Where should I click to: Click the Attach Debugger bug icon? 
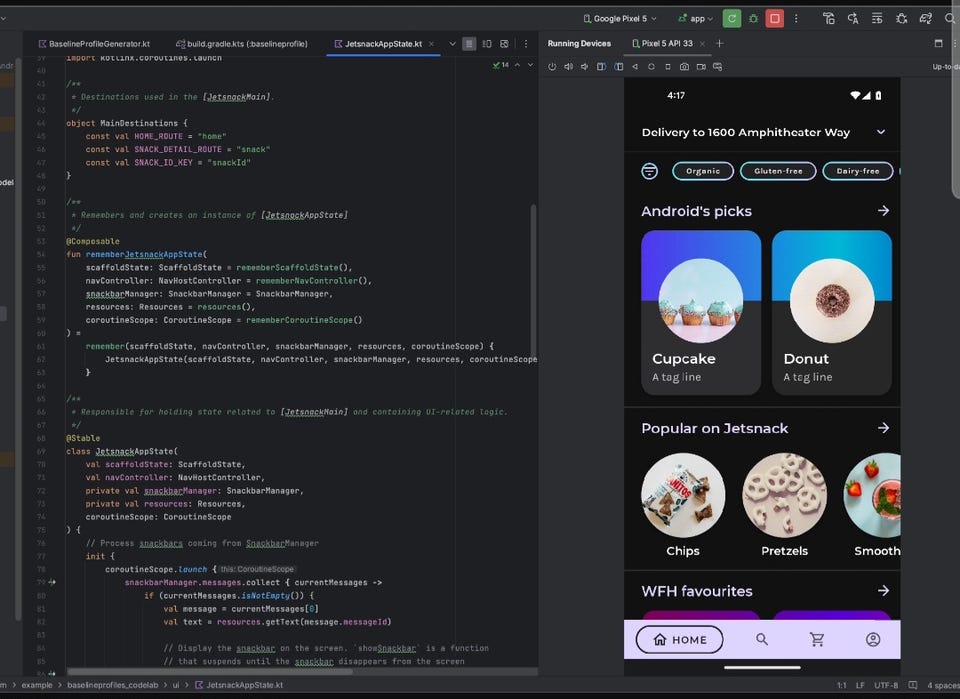[901, 18]
